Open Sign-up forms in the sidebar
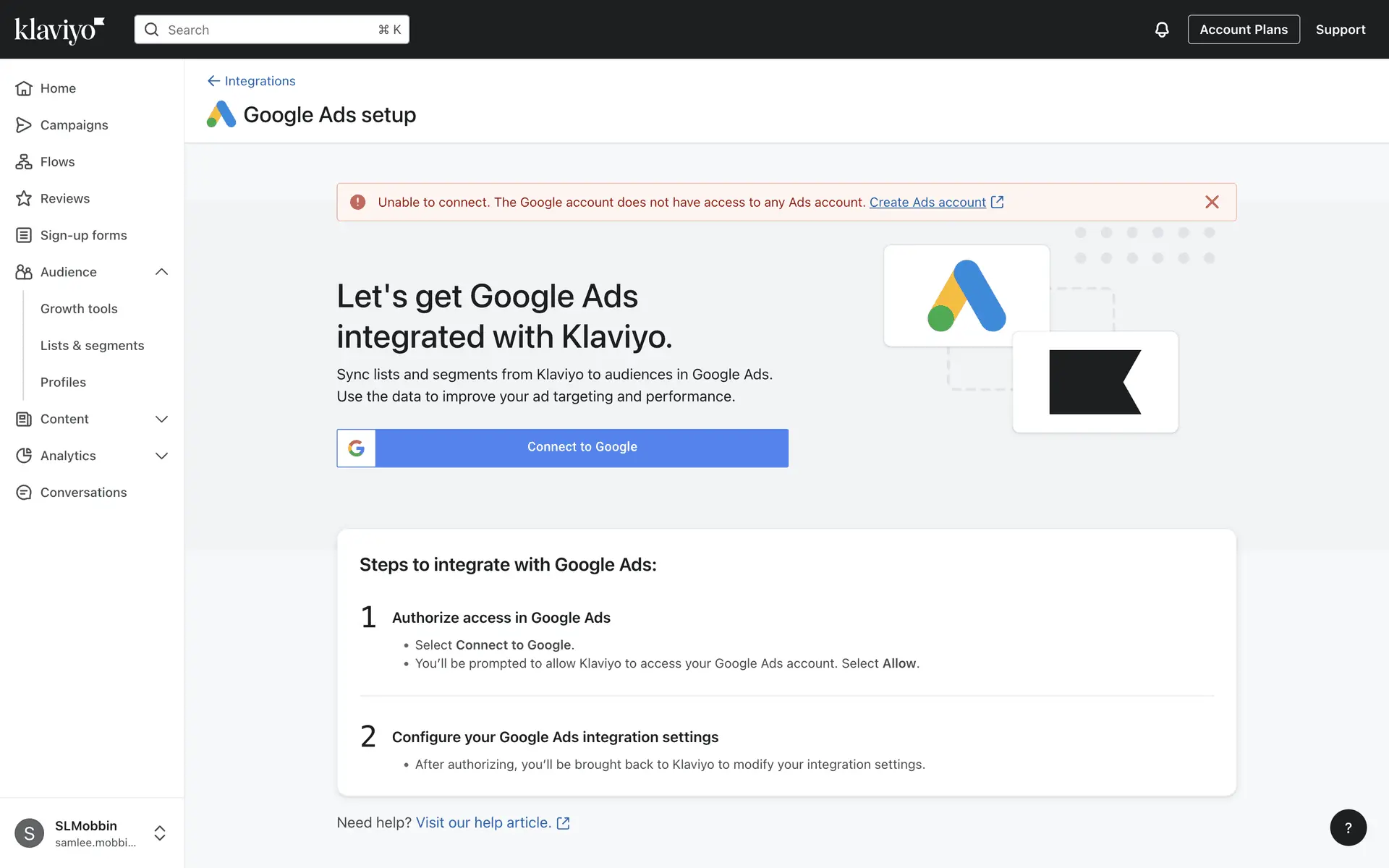 click(x=83, y=235)
